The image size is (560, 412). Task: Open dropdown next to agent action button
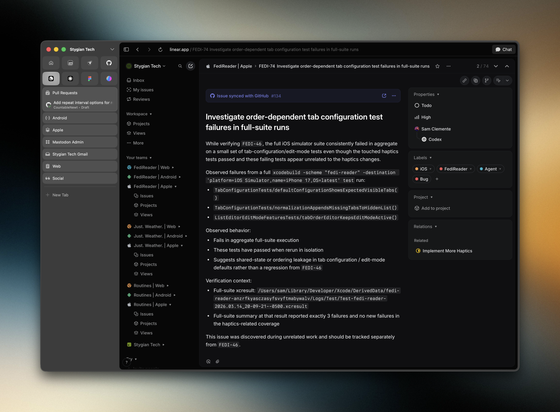point(507,81)
